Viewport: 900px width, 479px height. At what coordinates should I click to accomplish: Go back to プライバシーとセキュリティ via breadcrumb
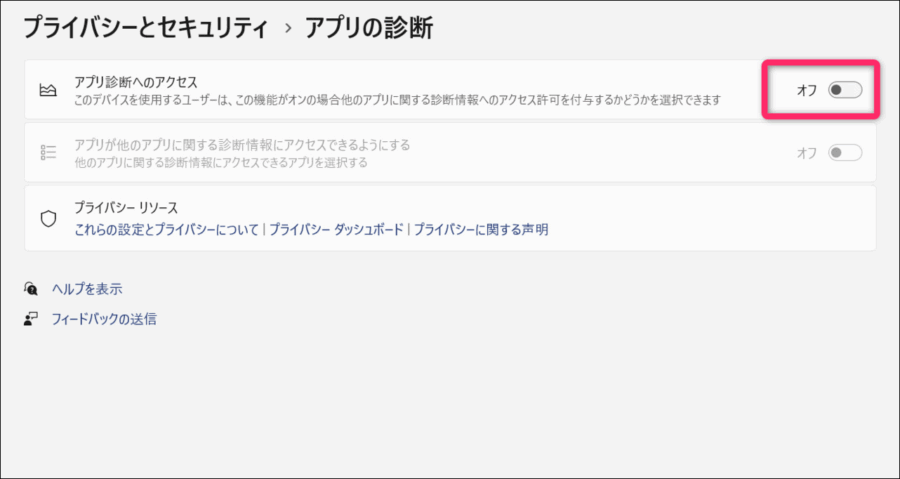point(146,27)
